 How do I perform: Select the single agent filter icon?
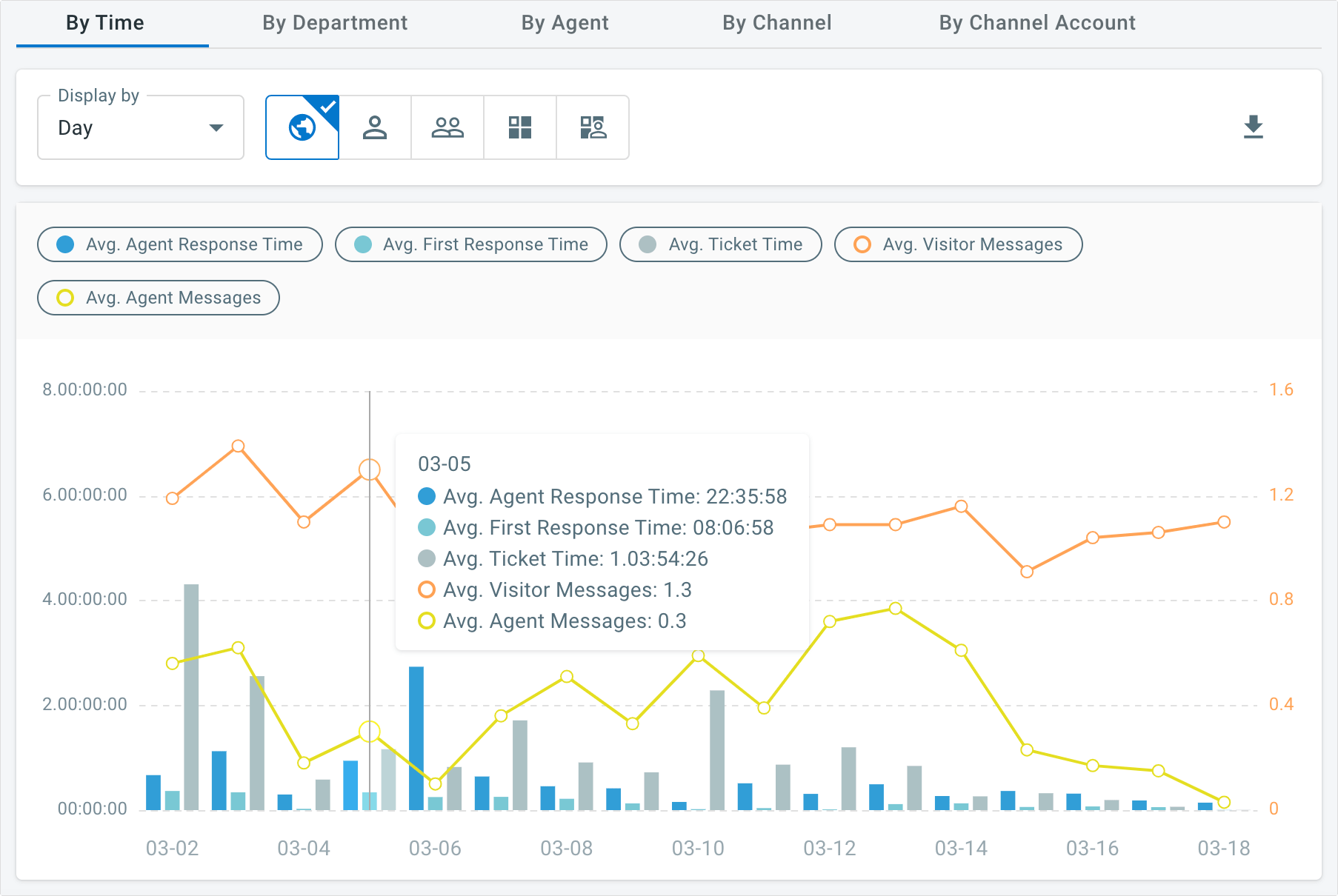tap(375, 127)
